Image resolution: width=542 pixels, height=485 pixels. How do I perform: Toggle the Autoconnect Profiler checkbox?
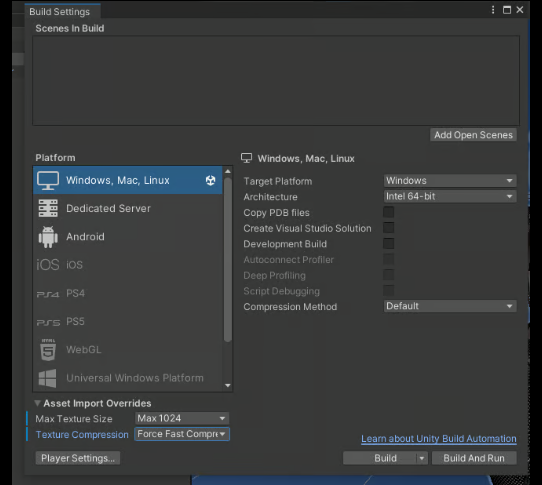click(x=389, y=259)
